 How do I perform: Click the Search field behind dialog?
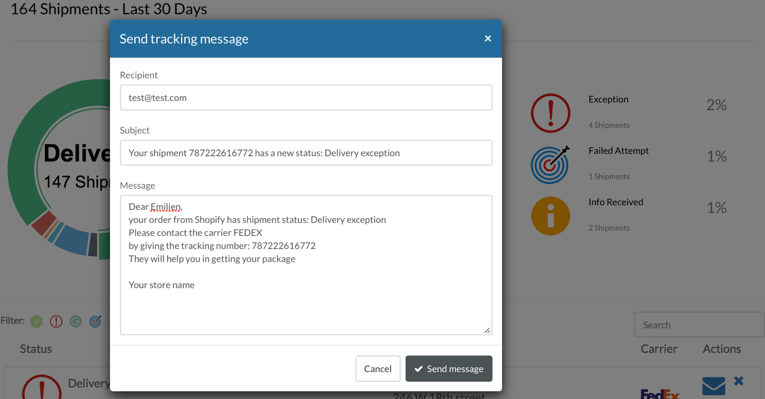(699, 325)
